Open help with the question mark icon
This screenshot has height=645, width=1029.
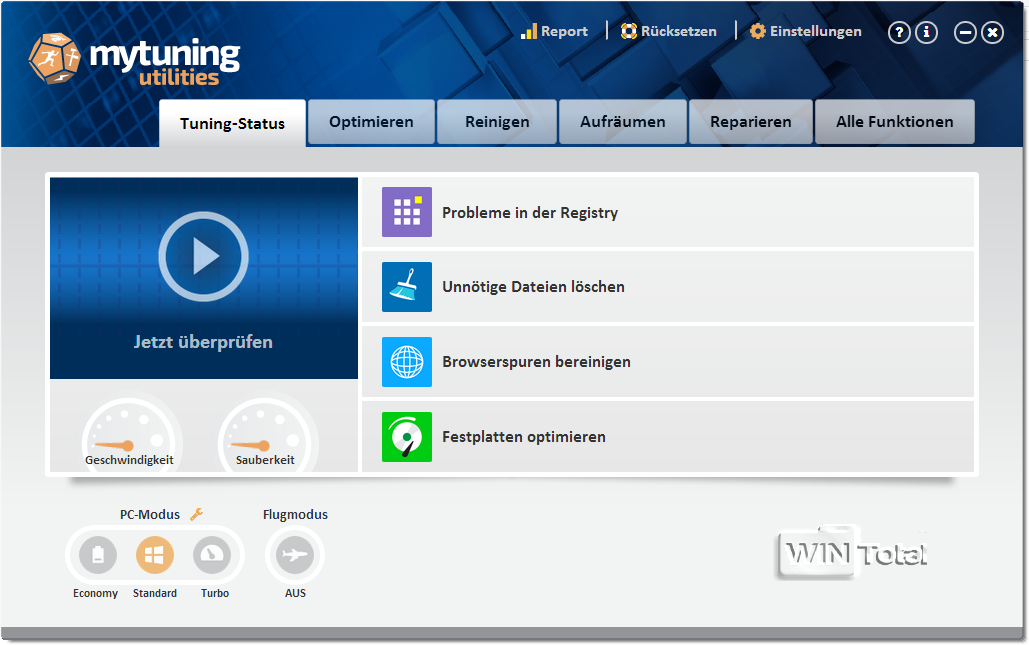point(899,32)
